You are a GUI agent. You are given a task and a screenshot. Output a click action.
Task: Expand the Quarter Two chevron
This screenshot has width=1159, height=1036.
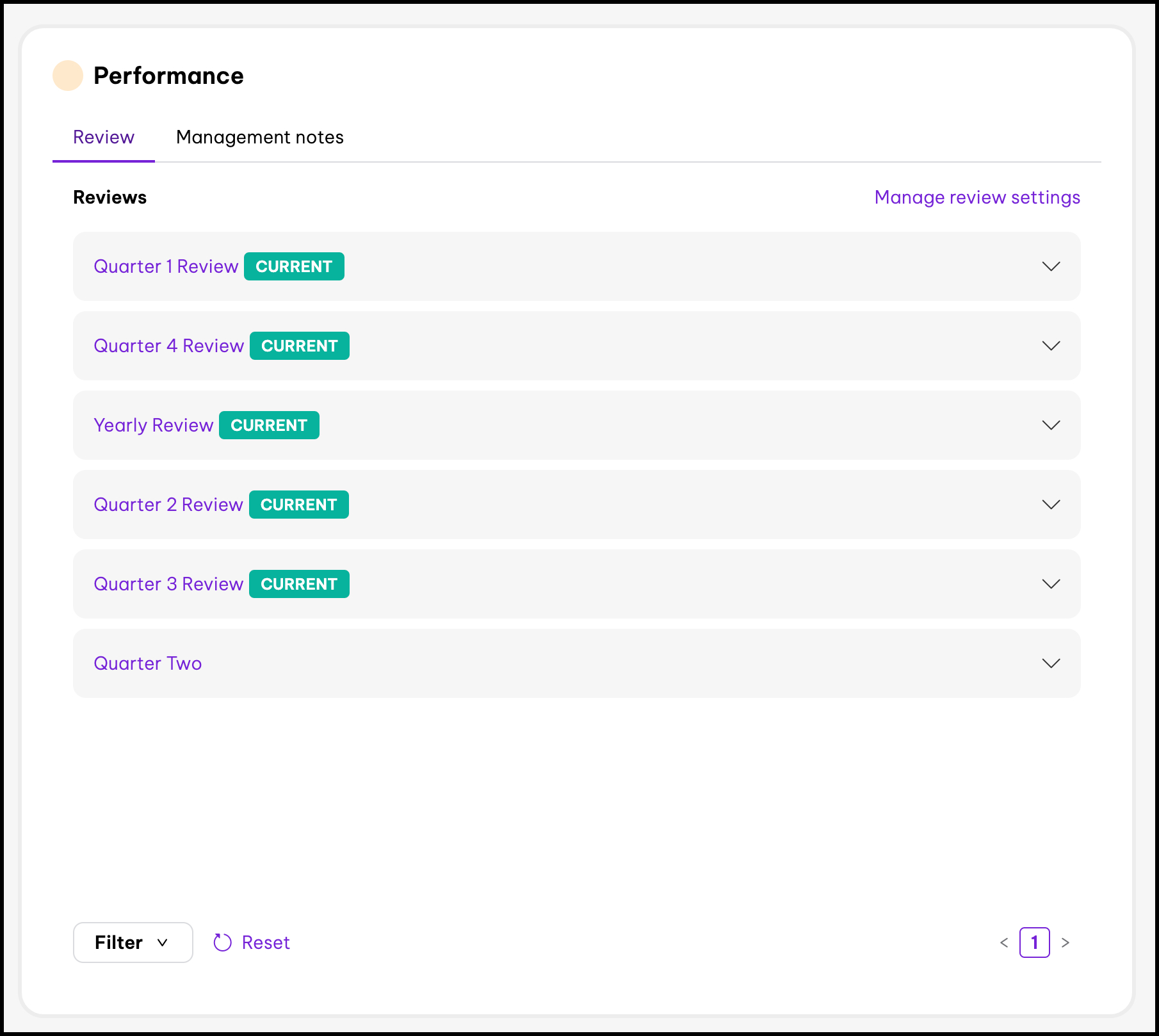click(x=1051, y=663)
